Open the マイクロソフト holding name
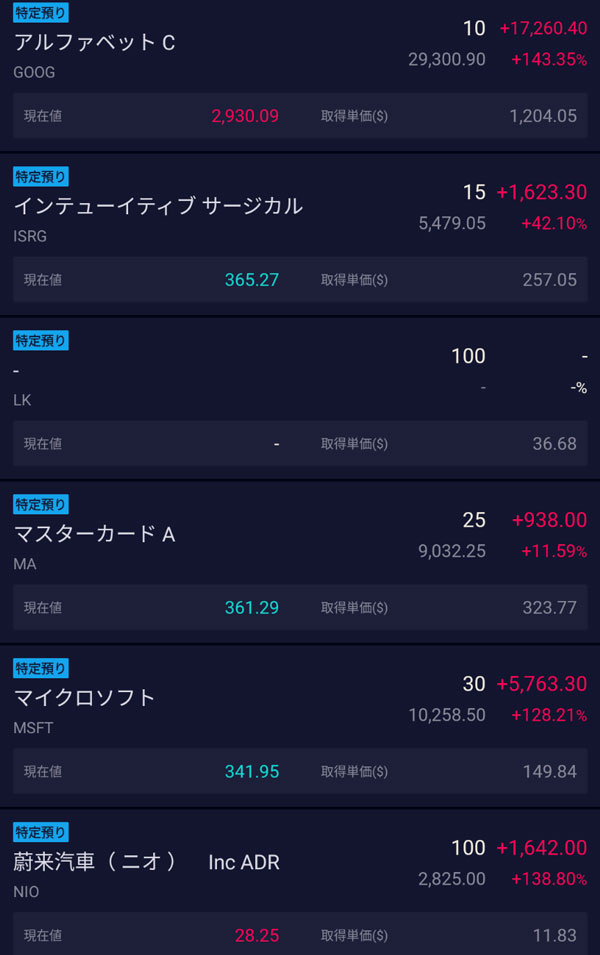The height and width of the screenshot is (955, 600). tap(85, 697)
